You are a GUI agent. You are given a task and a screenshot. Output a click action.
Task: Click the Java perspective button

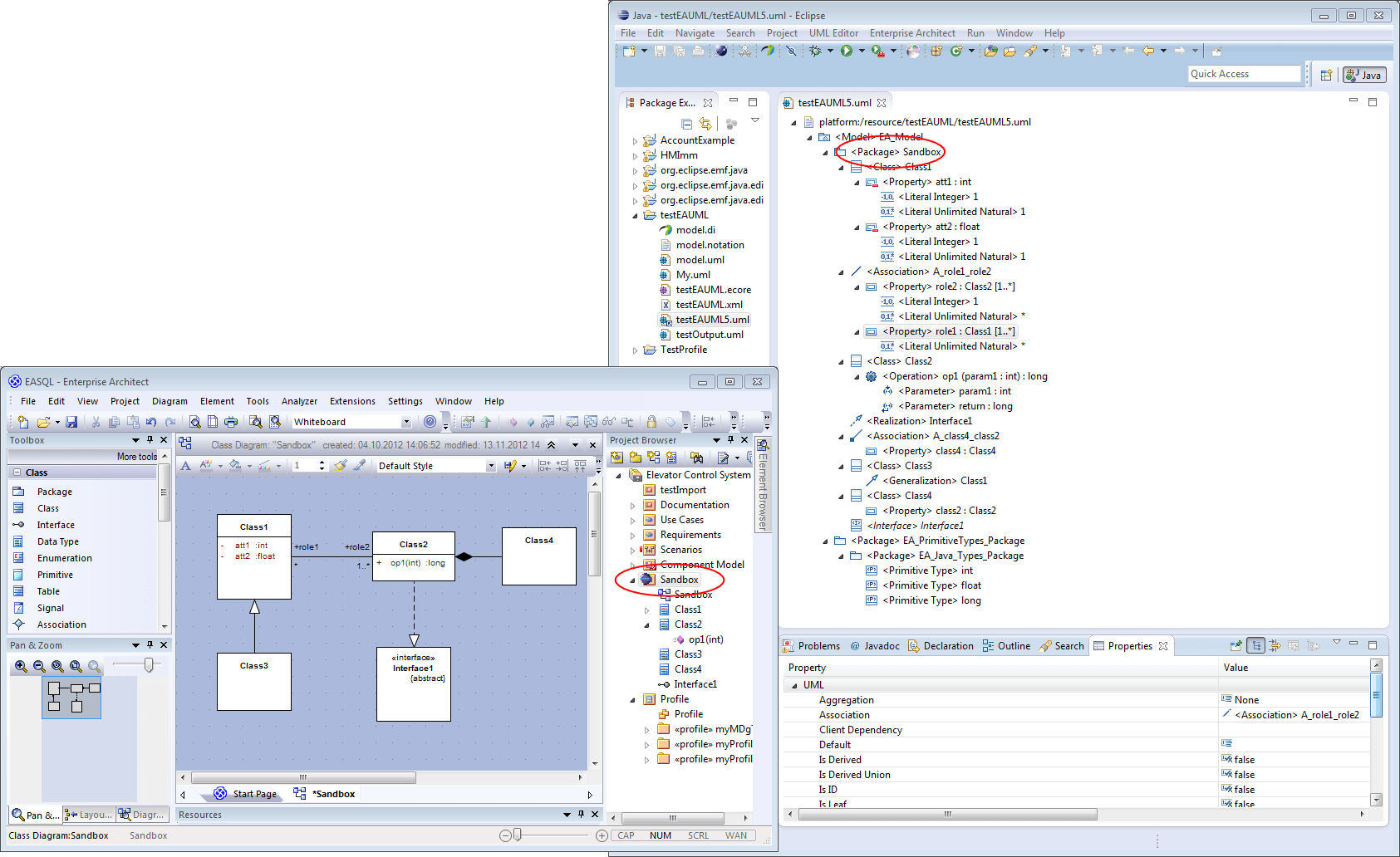(x=1363, y=75)
